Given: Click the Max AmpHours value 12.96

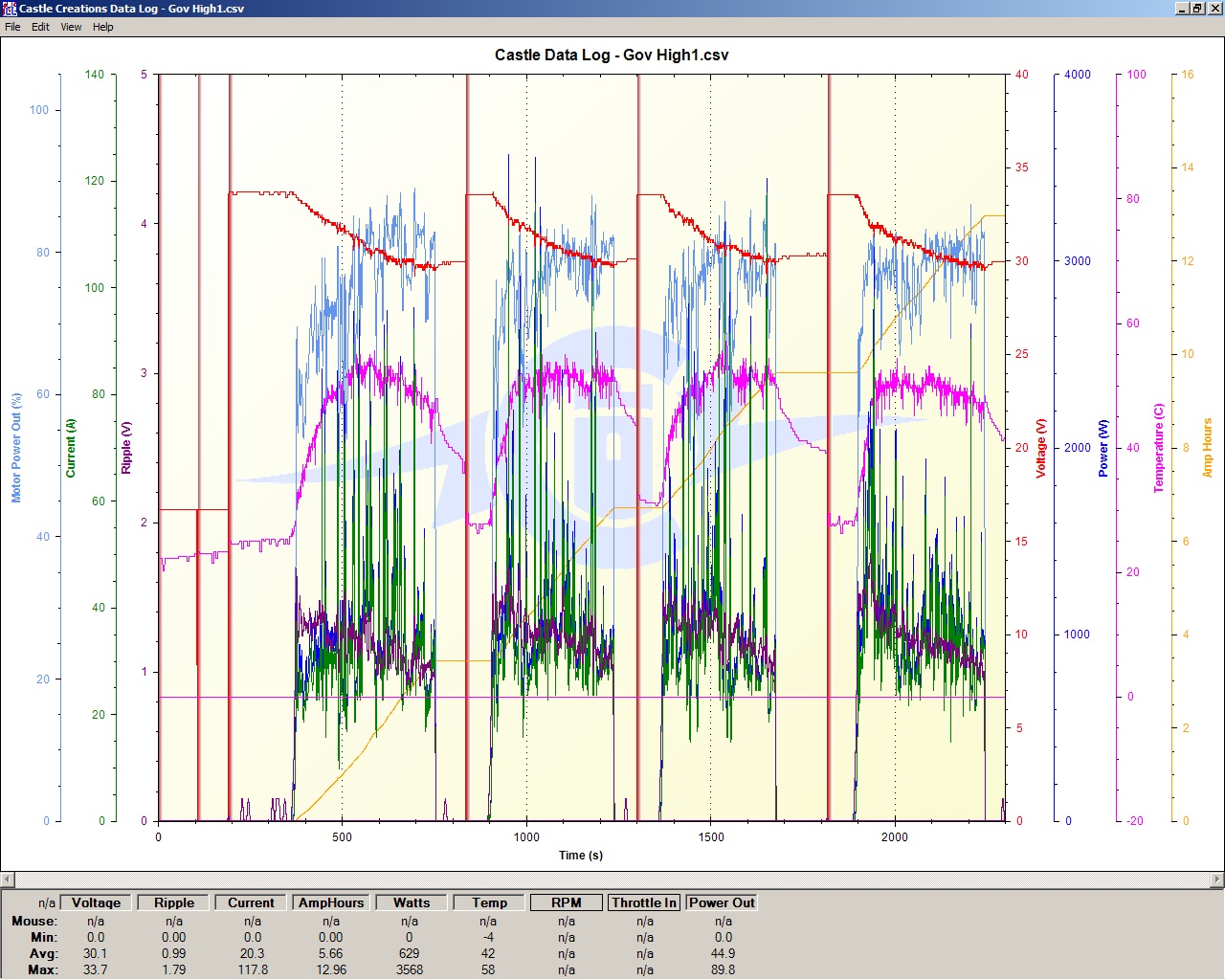Looking at the screenshot, I should coord(331,969).
